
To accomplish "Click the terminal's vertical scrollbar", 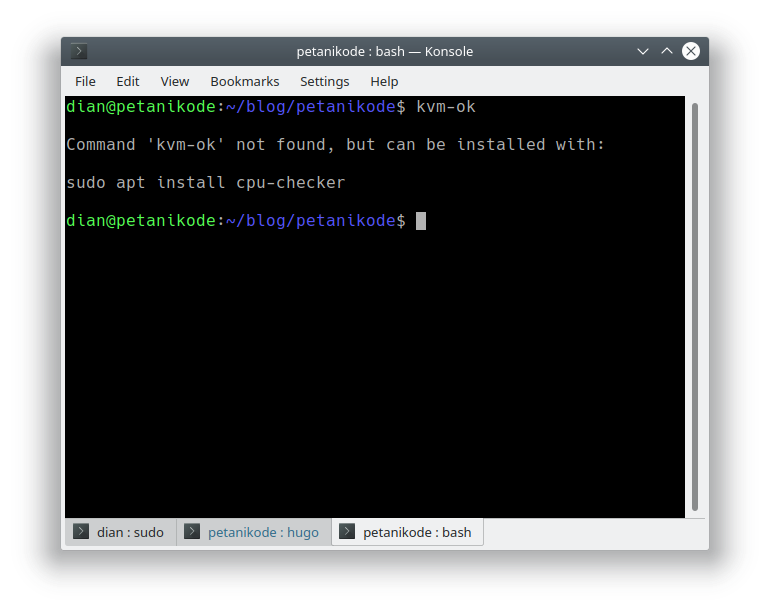I will (x=695, y=300).
